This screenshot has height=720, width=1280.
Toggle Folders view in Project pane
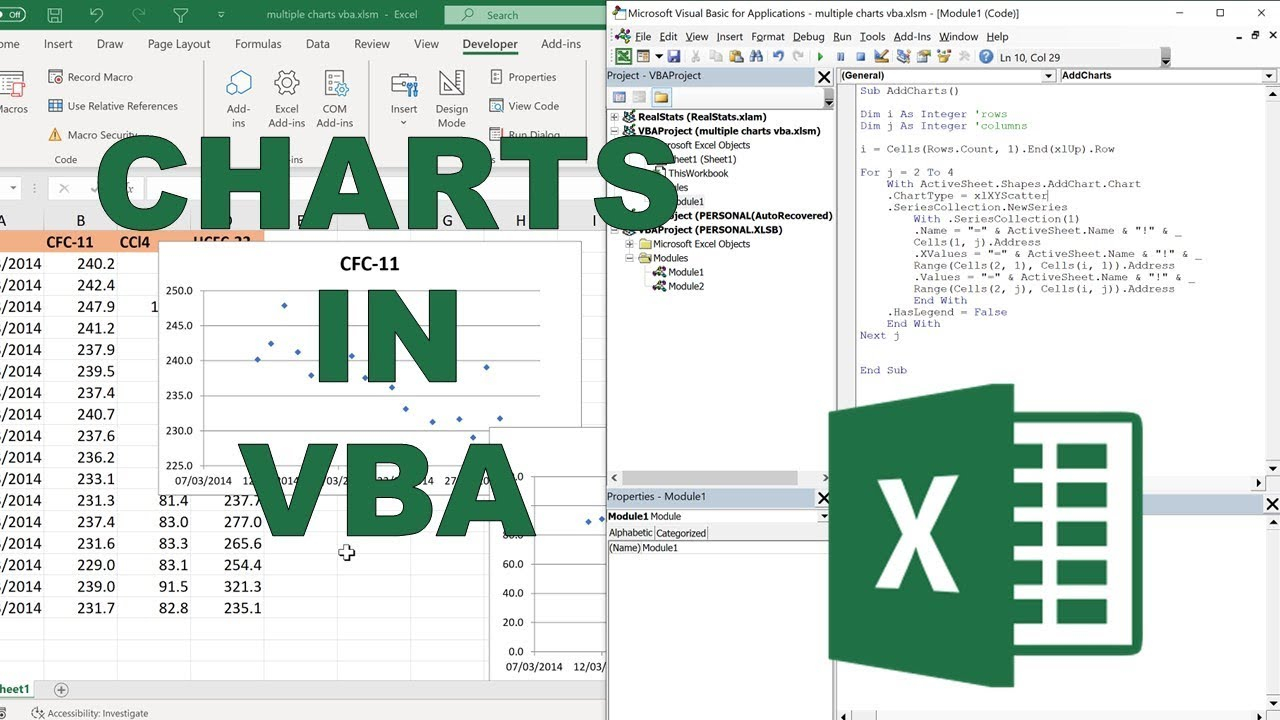tap(661, 97)
